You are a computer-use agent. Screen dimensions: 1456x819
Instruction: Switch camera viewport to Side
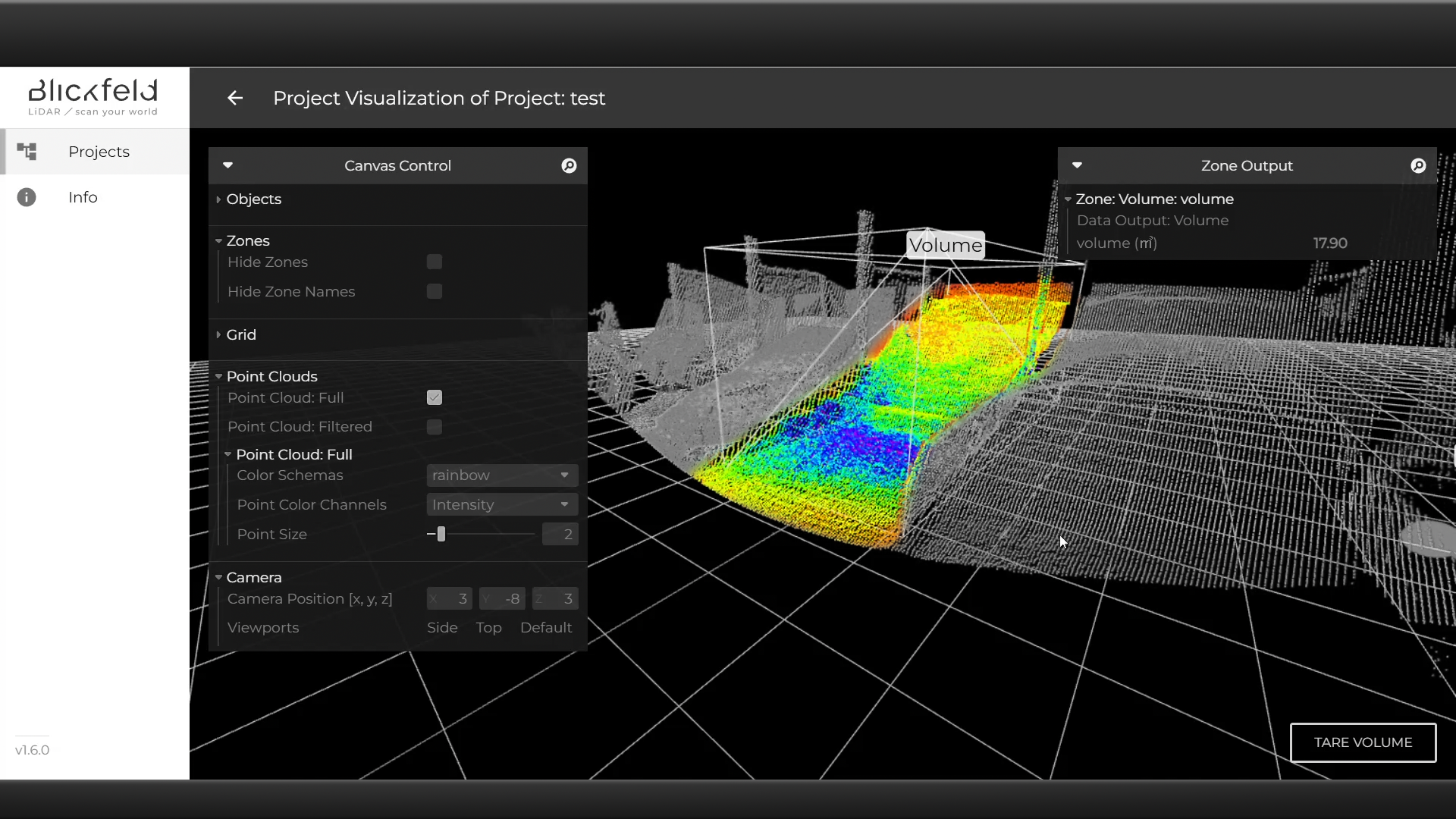tap(442, 627)
